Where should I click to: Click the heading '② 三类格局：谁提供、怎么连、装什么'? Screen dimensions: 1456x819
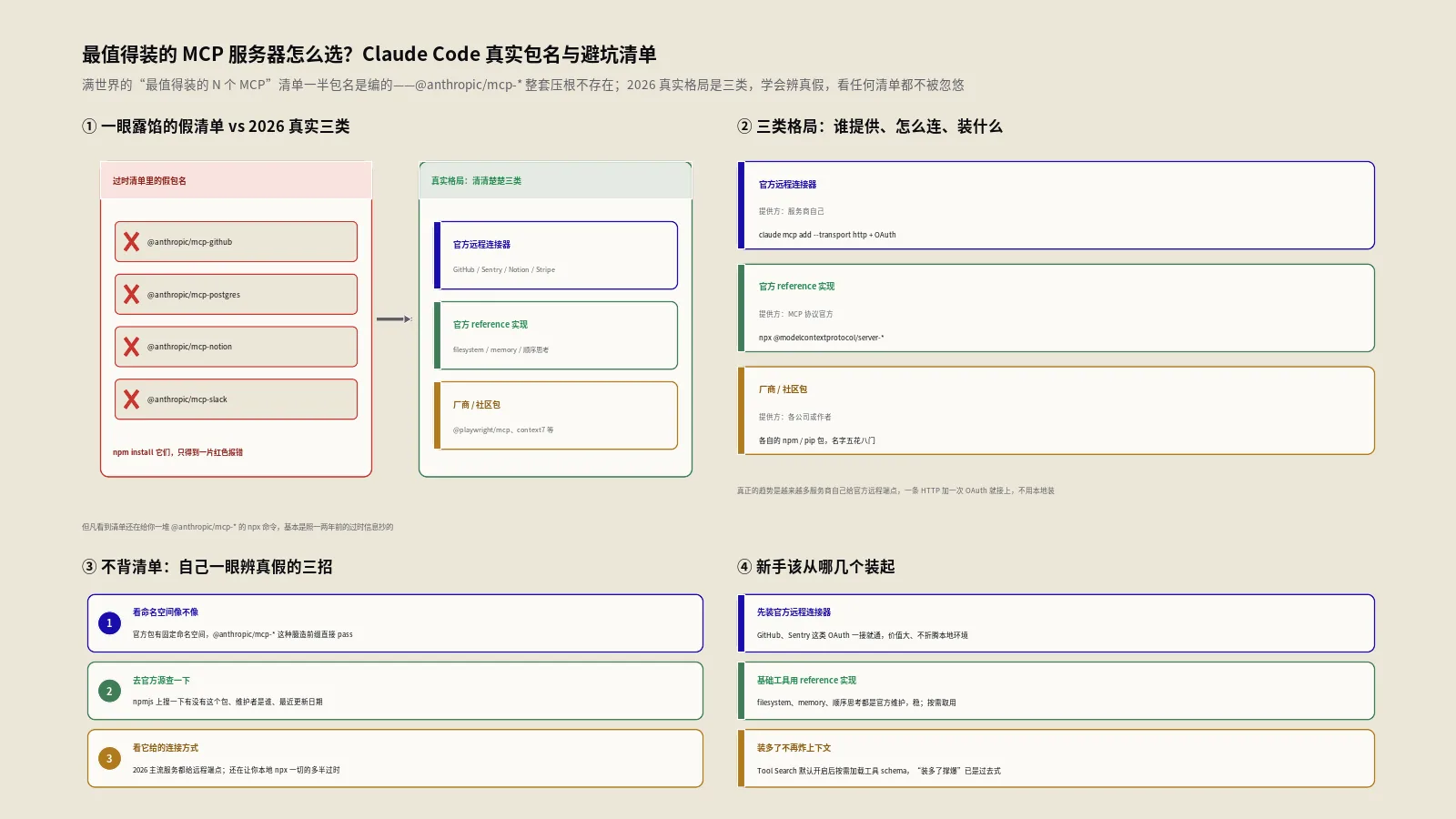870,126
